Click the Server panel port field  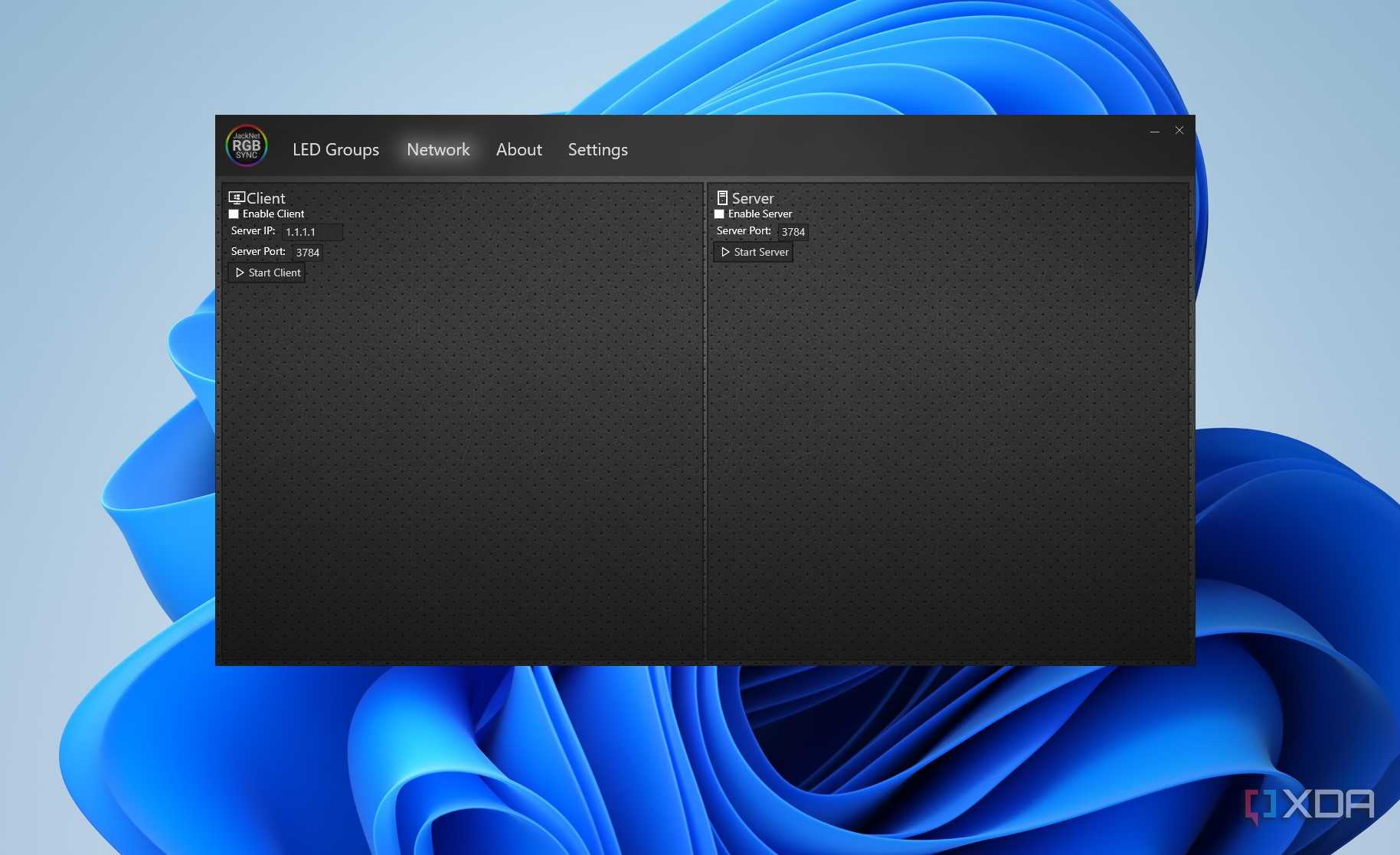(793, 232)
